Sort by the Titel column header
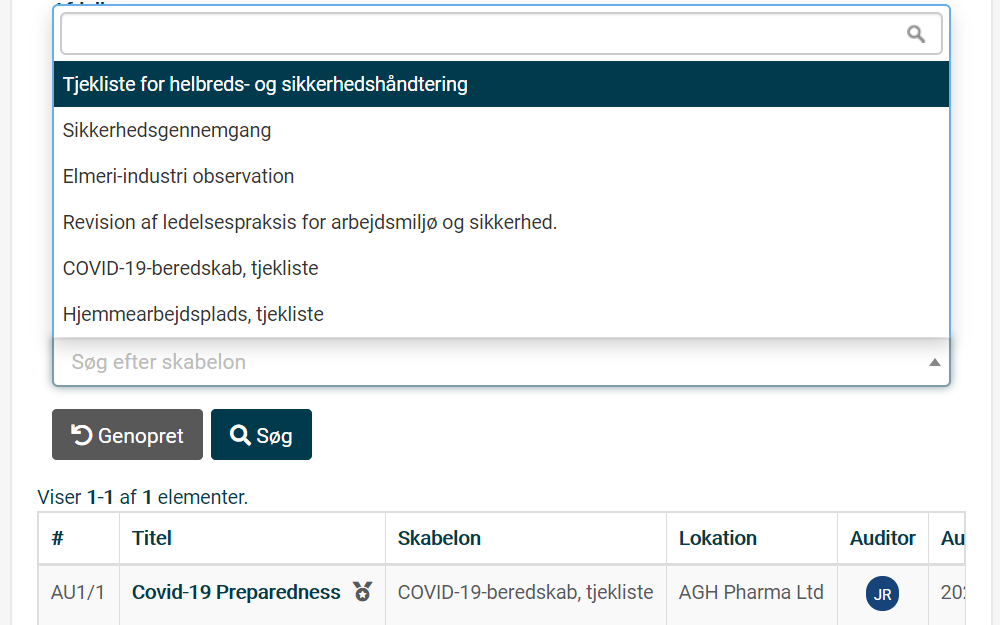Viewport: 1000px width, 625px height. pos(152,538)
